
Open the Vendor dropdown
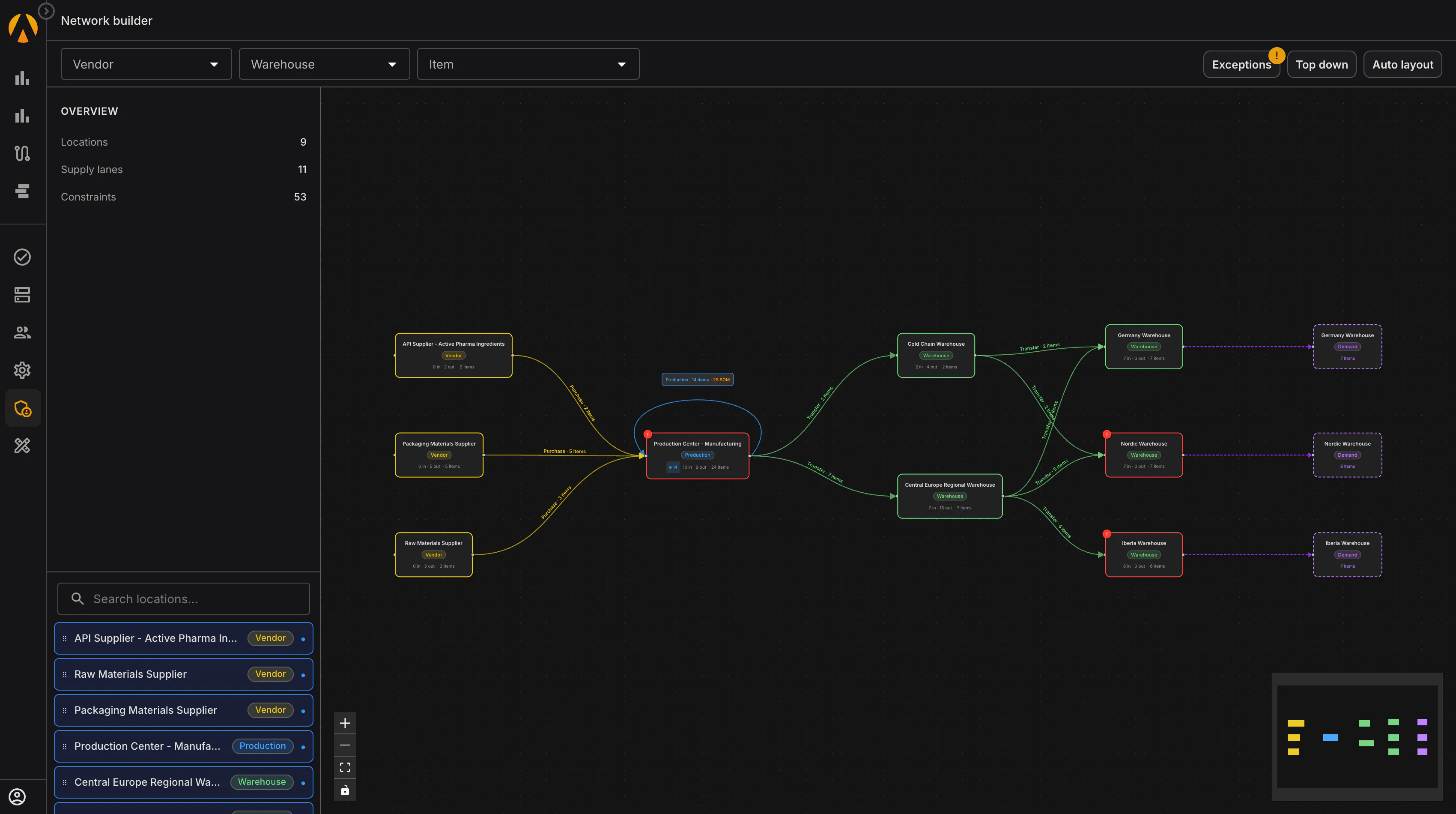(x=146, y=64)
